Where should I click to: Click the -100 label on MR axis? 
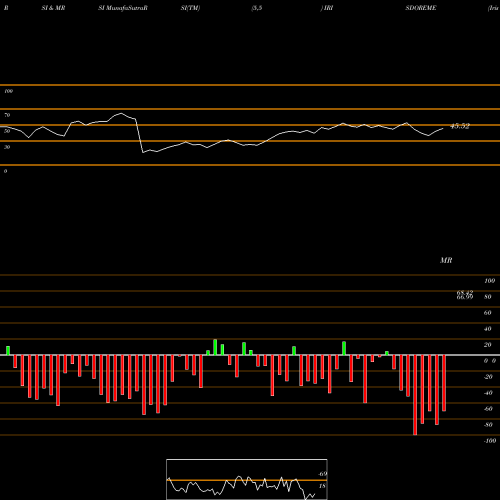point(490,441)
